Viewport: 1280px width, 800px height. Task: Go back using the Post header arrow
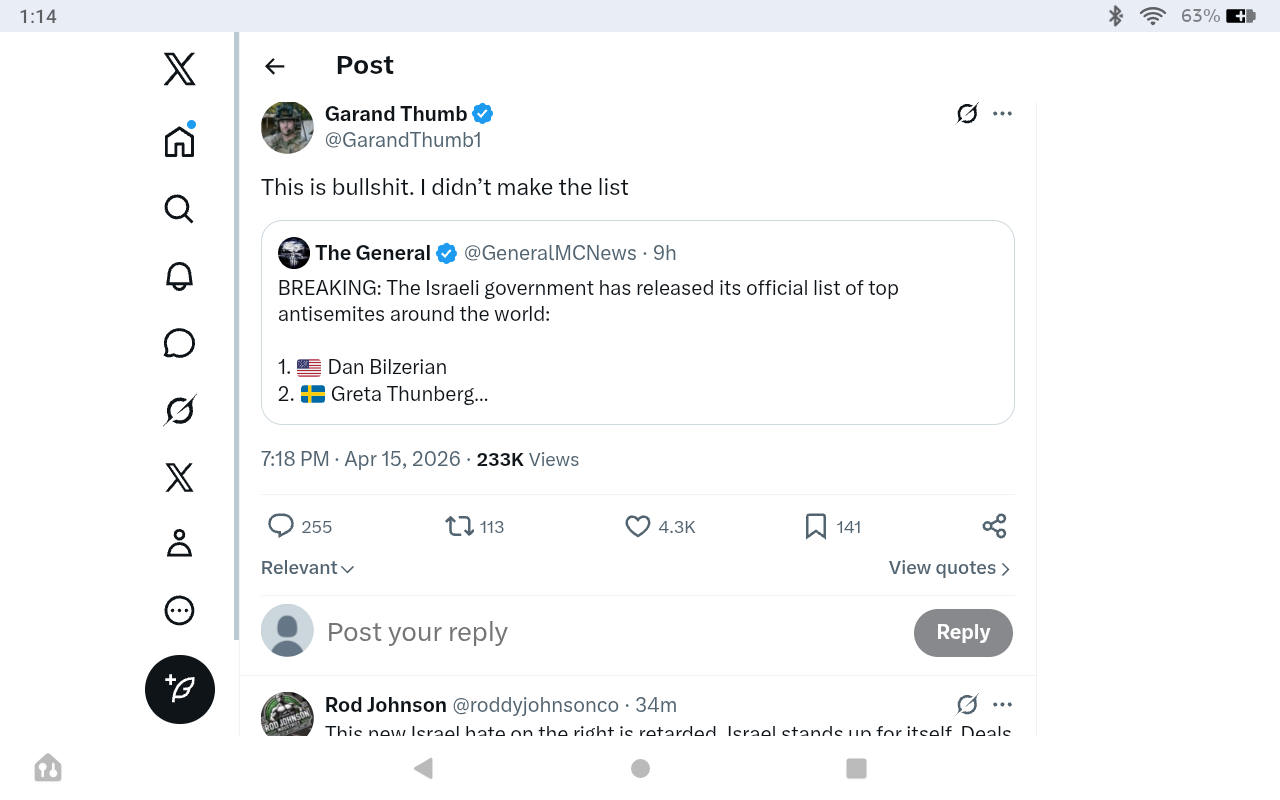[275, 66]
